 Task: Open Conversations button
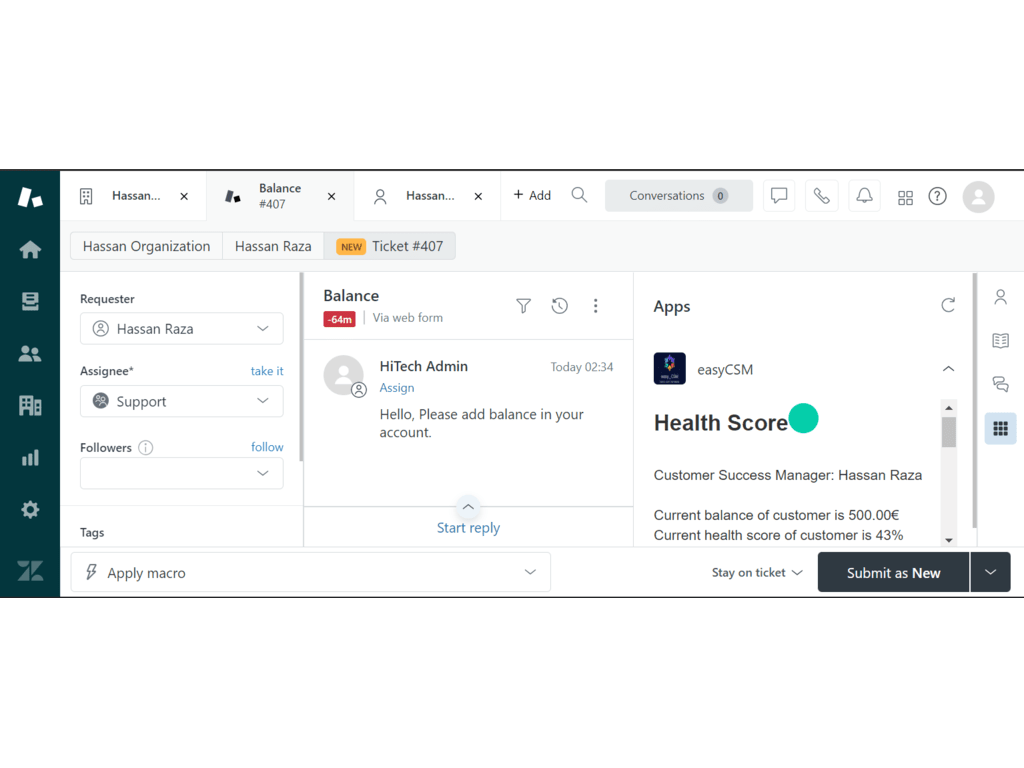[679, 196]
